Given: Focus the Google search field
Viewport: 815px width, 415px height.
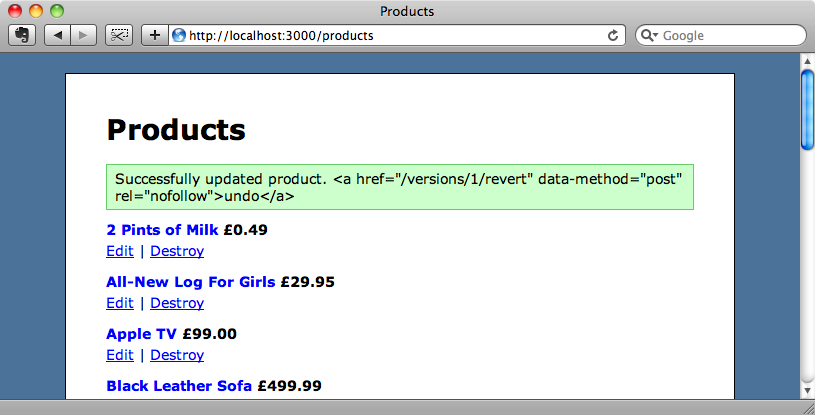Looking at the screenshot, I should coord(720,35).
